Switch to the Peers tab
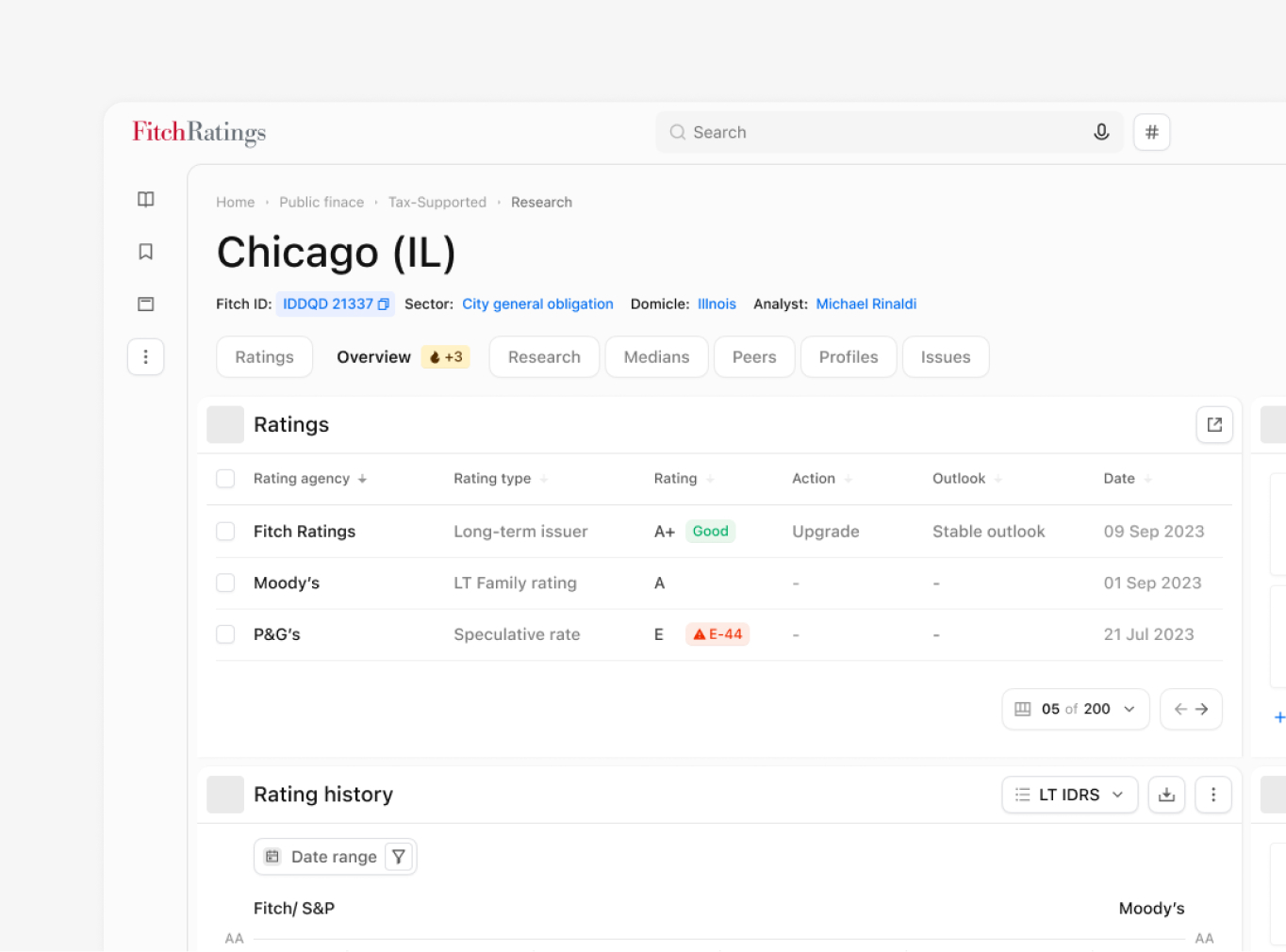 pos(754,357)
